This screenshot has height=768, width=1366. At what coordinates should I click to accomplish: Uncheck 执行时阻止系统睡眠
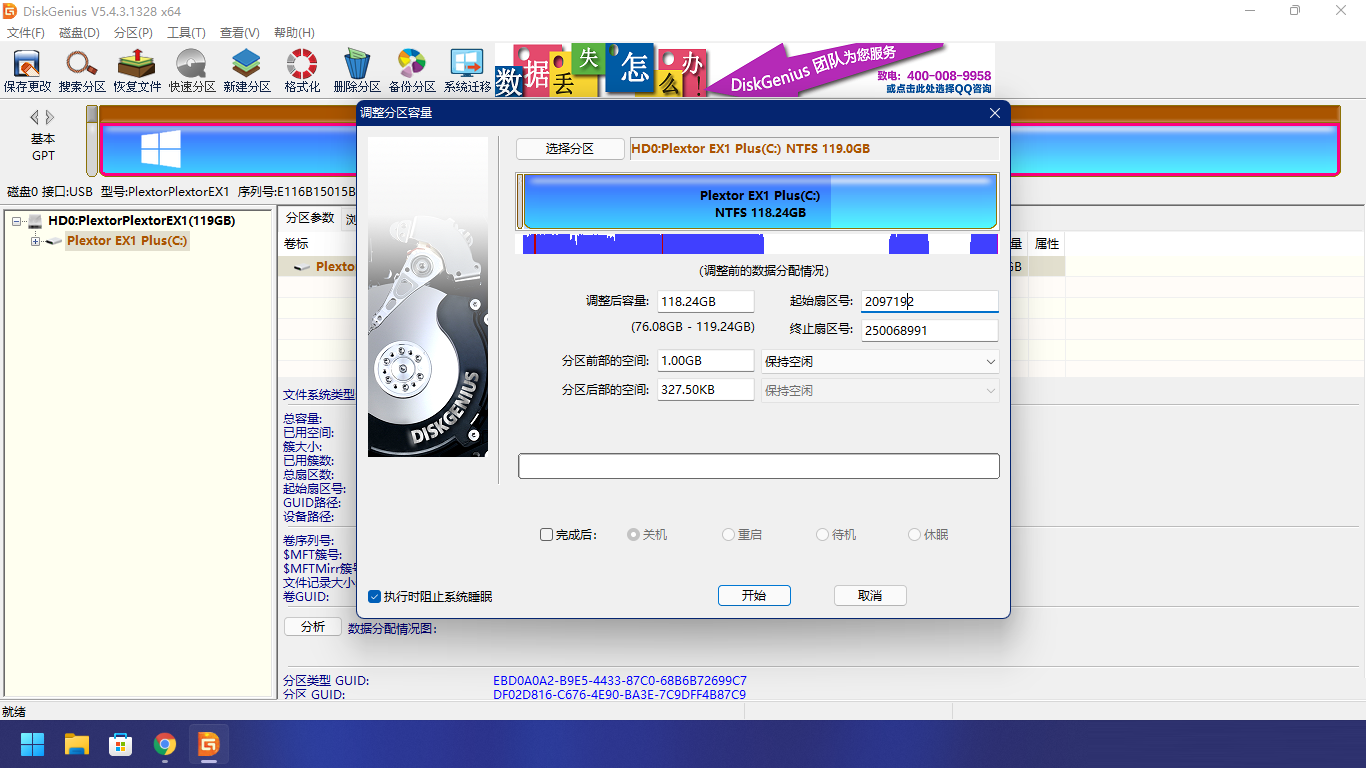375,596
